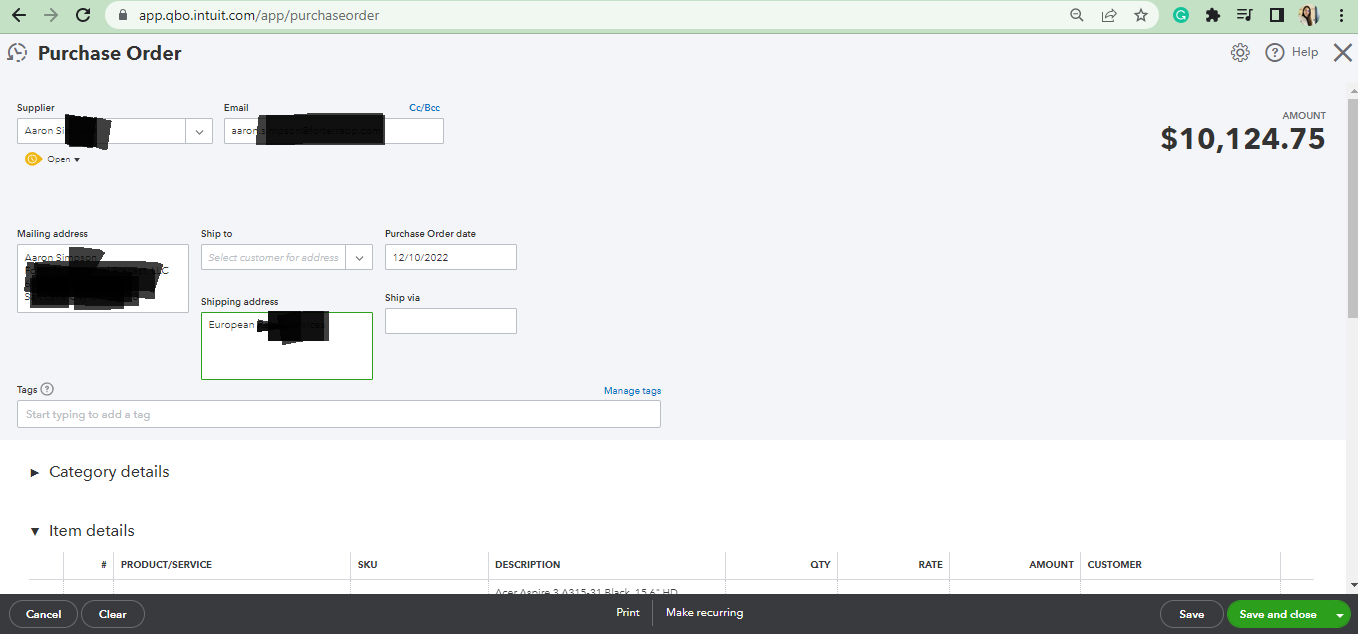Click the DESCRIPTION column header
This screenshot has width=1358, height=634.
(528, 565)
